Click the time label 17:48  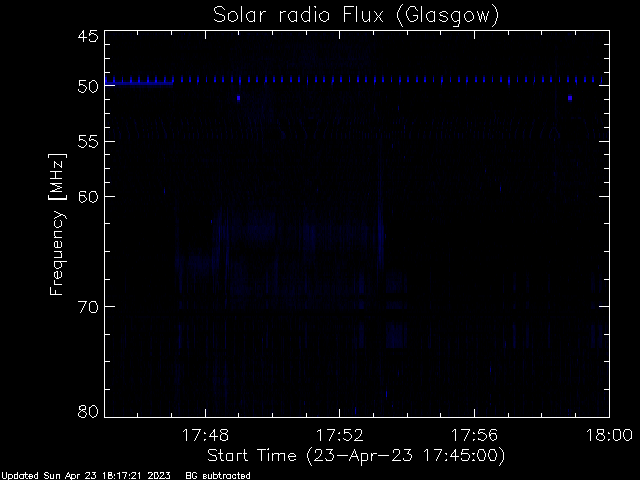205,435
